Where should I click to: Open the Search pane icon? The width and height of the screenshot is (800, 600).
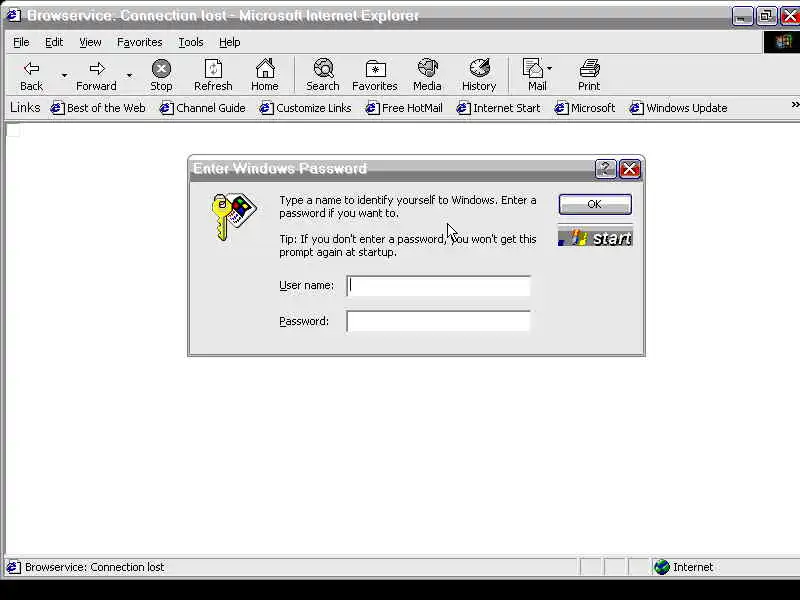point(323,68)
